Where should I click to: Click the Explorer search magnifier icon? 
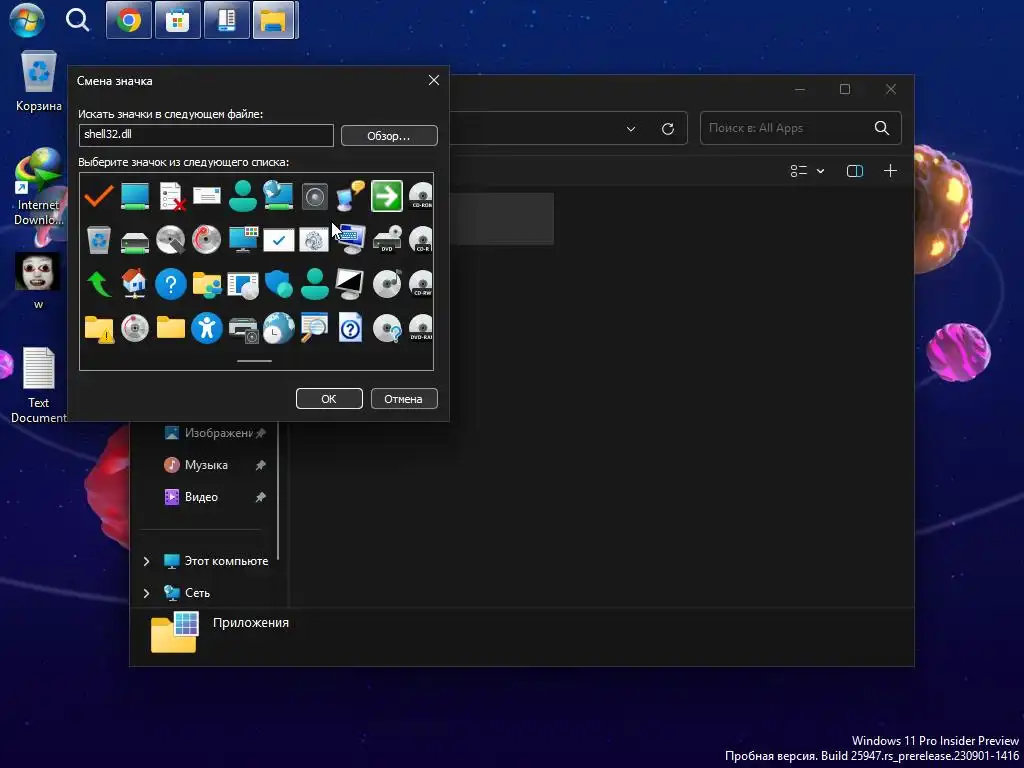(882, 128)
